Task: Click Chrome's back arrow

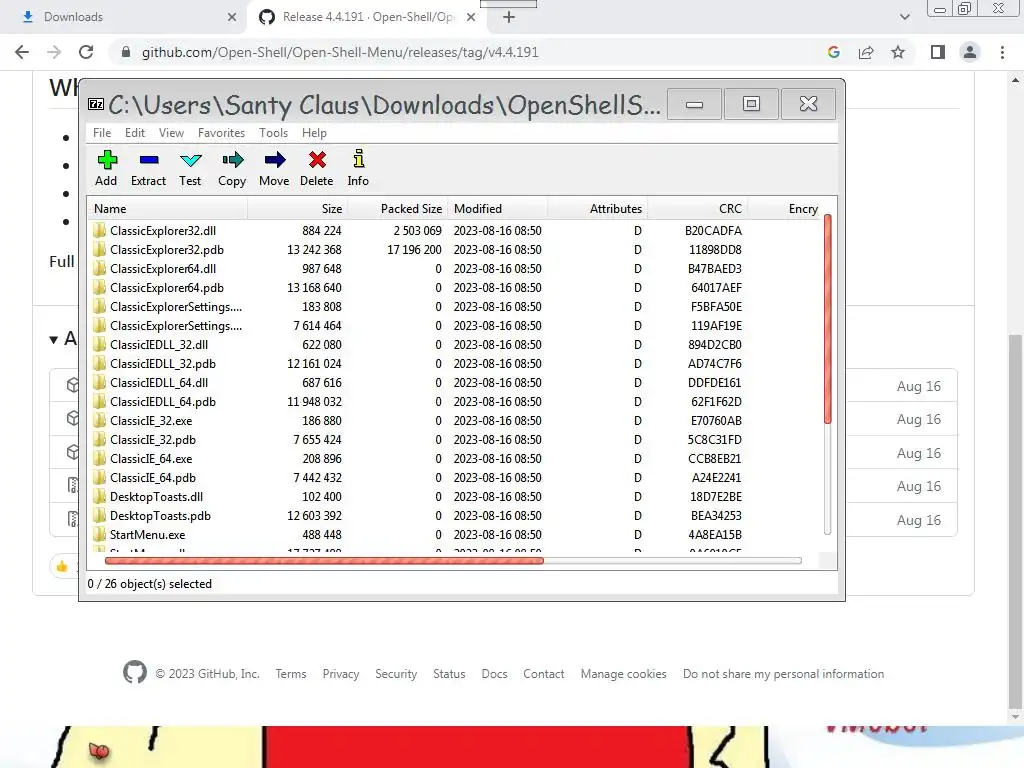Action: pos(22,52)
